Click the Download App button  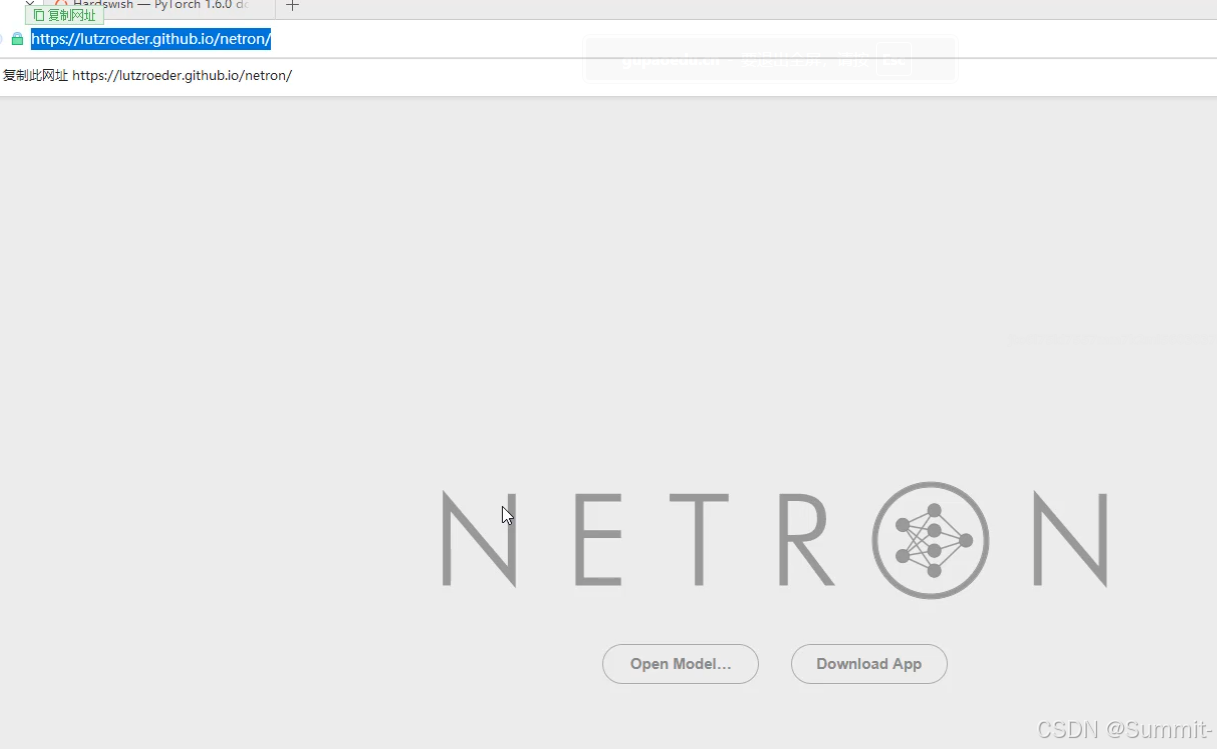(x=869, y=664)
